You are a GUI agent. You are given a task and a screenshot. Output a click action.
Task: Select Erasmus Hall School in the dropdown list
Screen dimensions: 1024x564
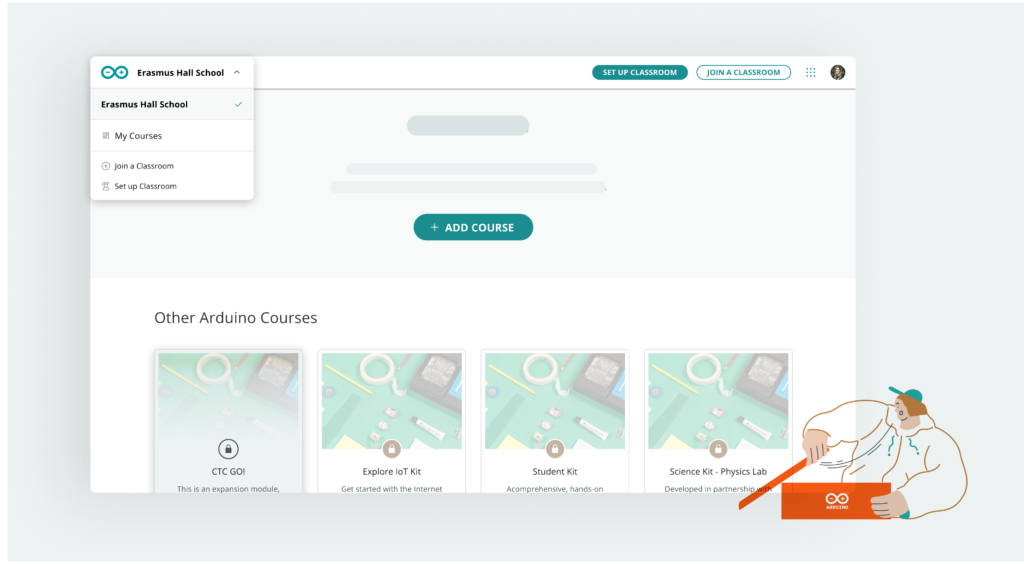[x=172, y=104]
